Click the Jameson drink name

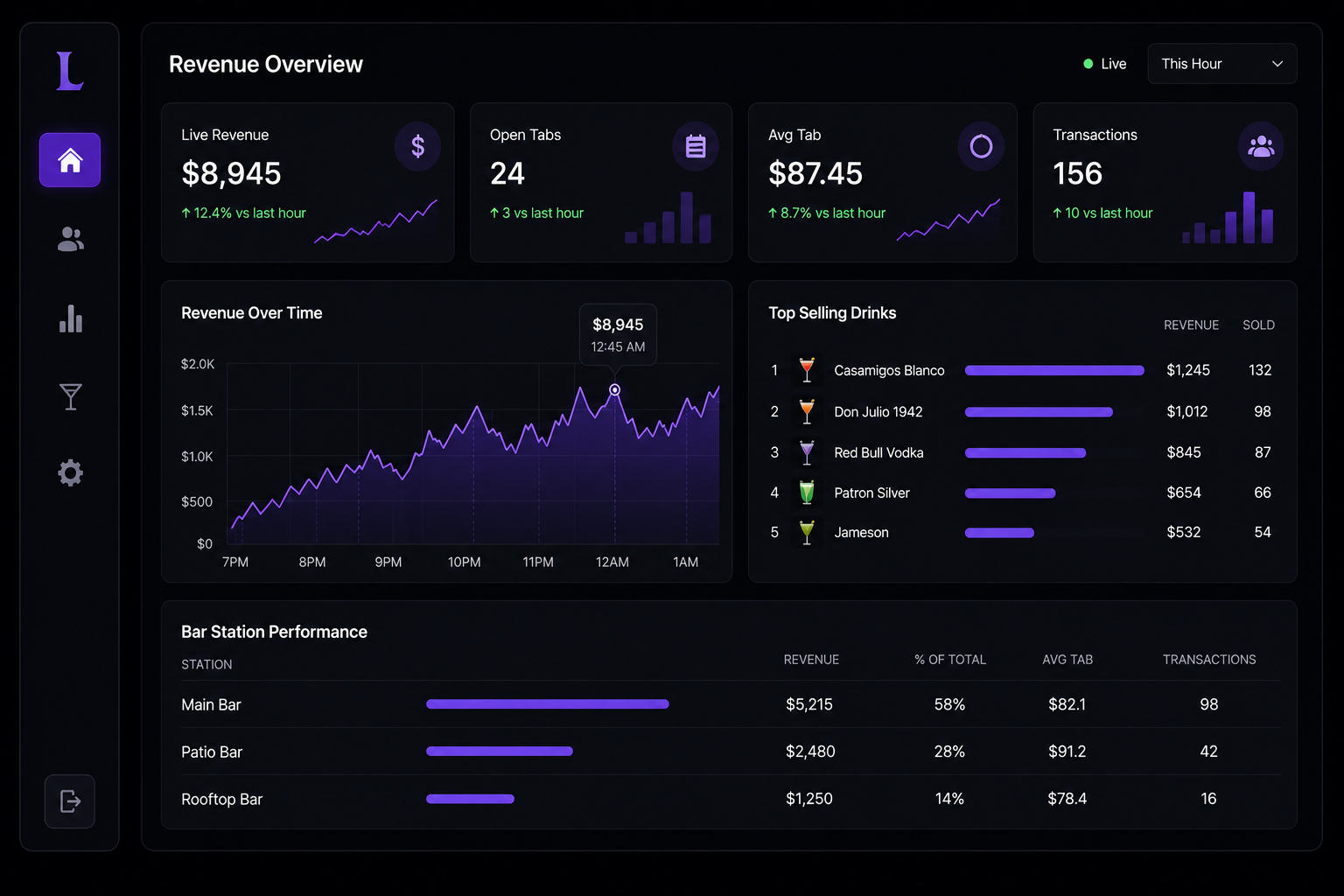point(861,532)
